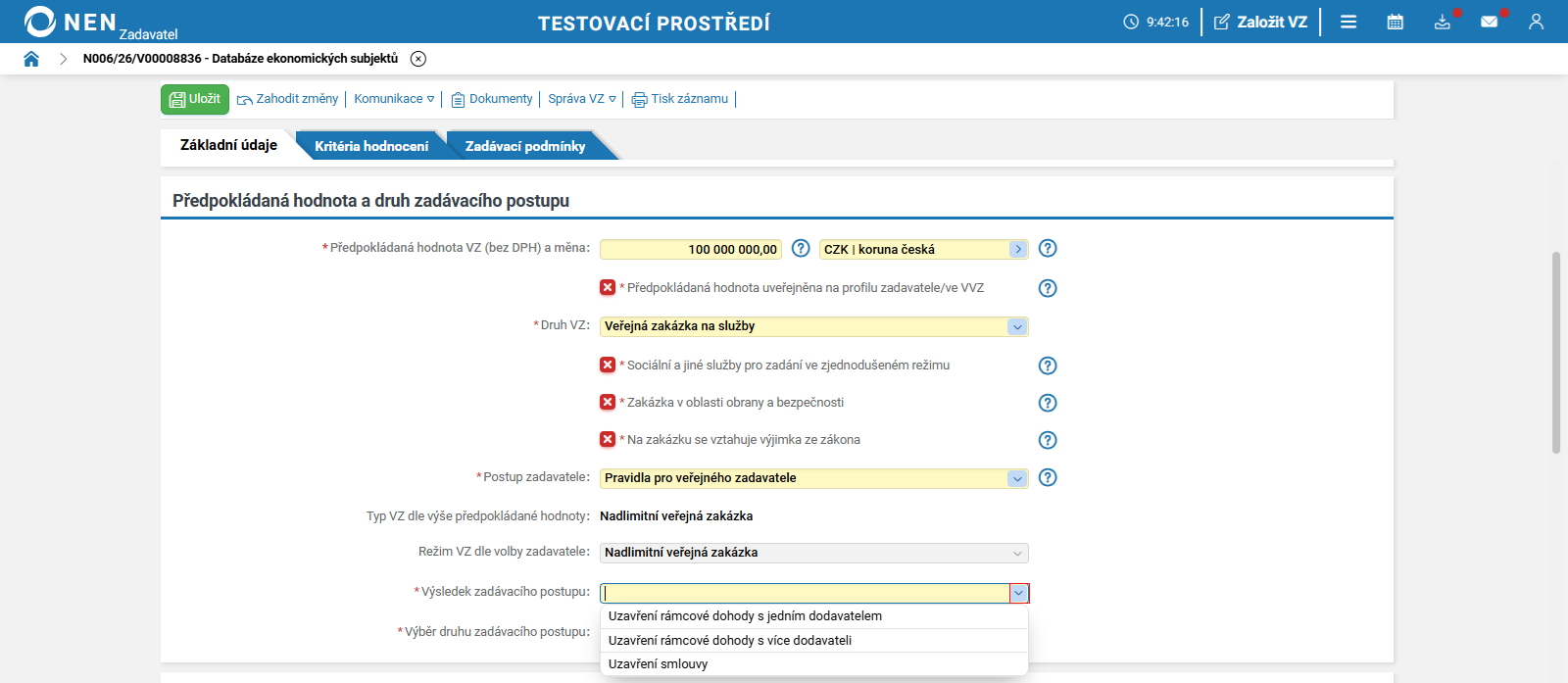1568x683 pixels.
Task: Open the messages envelope icon
Action: [1490, 22]
